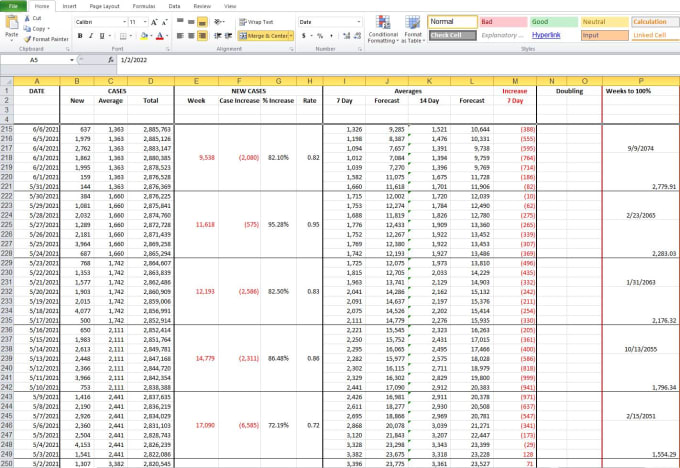Click the cell borders icon

coord(123,36)
